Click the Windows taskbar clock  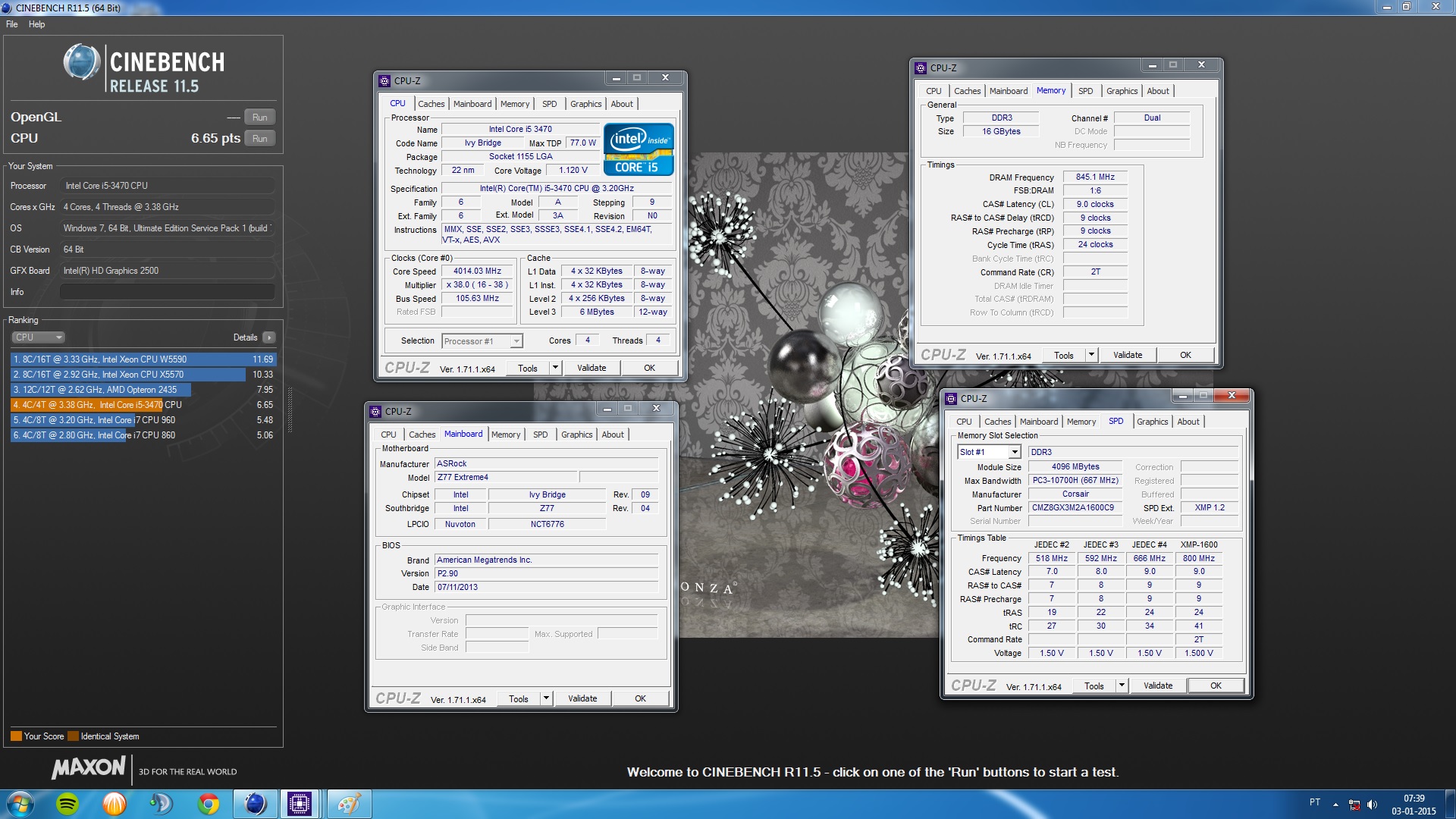pyautogui.click(x=1414, y=804)
